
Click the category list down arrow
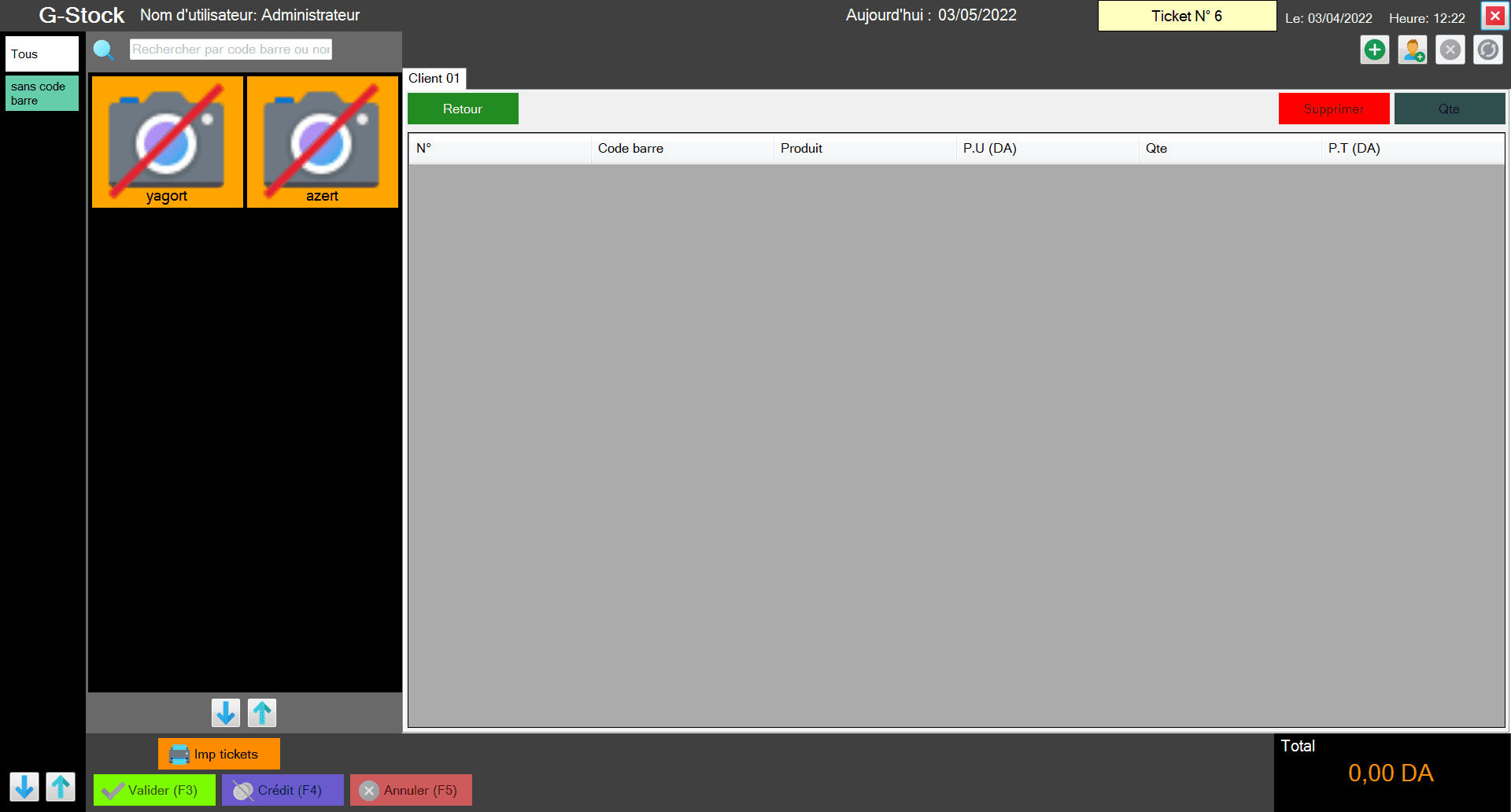point(24,786)
